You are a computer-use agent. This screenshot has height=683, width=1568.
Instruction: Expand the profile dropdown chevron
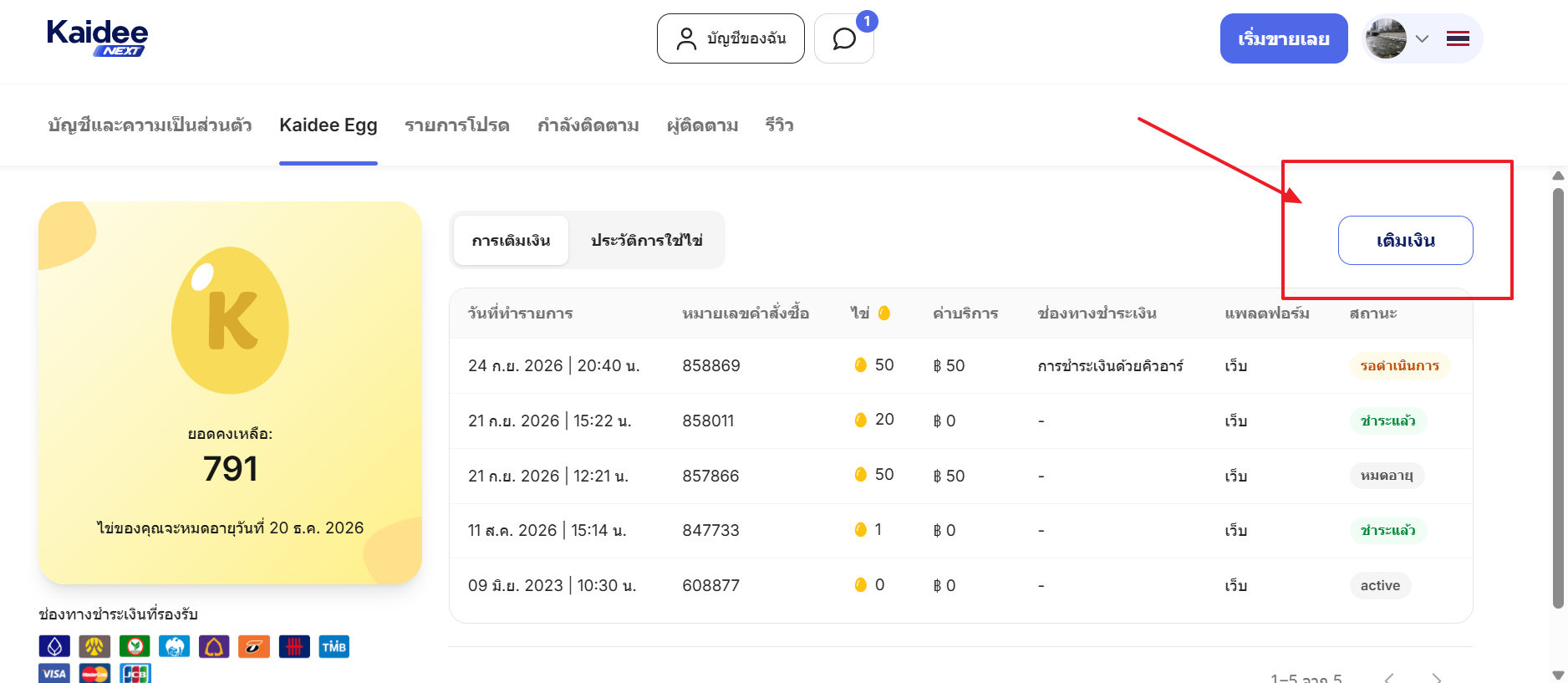[1422, 38]
